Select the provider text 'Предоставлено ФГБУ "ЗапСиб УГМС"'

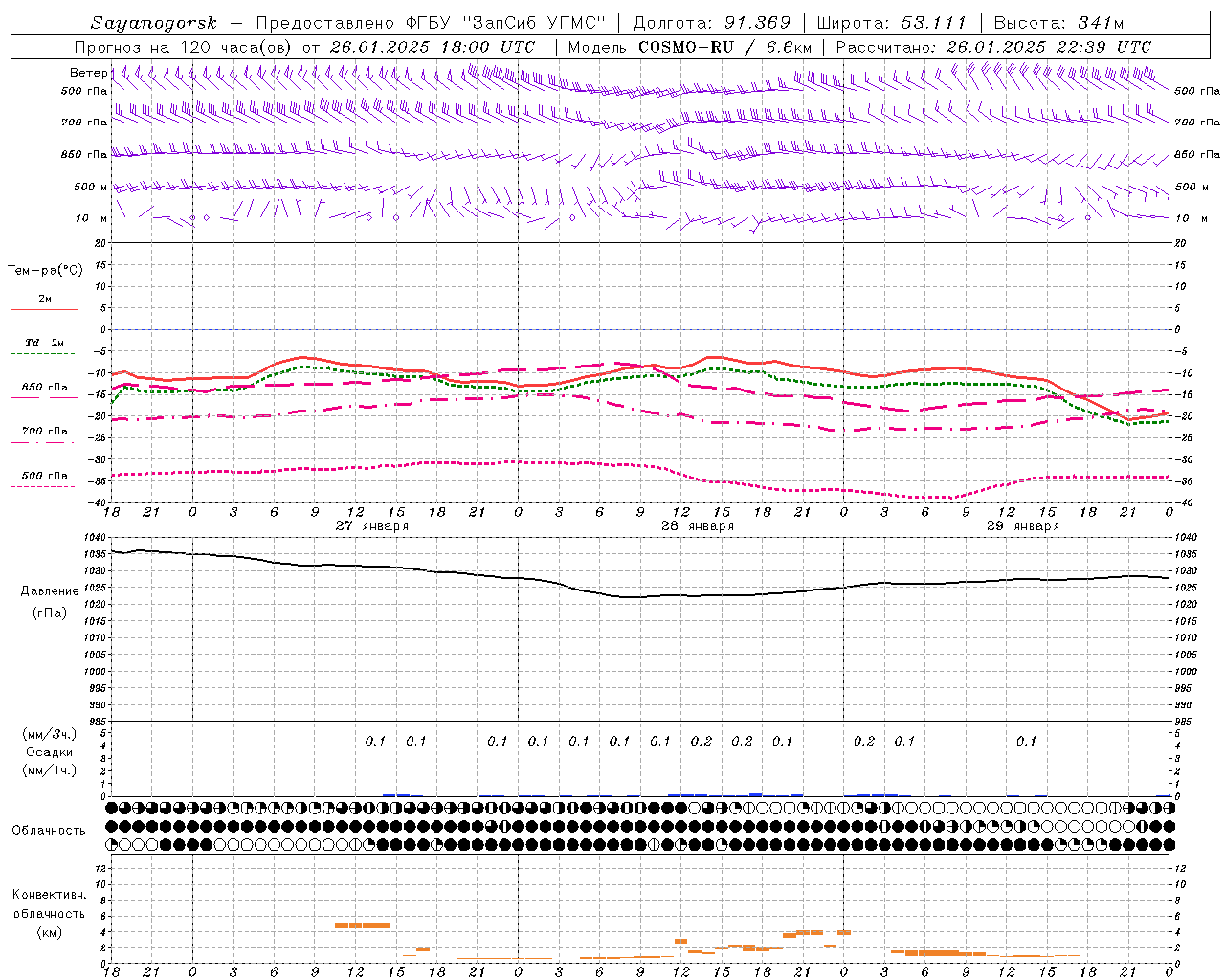tap(431, 23)
